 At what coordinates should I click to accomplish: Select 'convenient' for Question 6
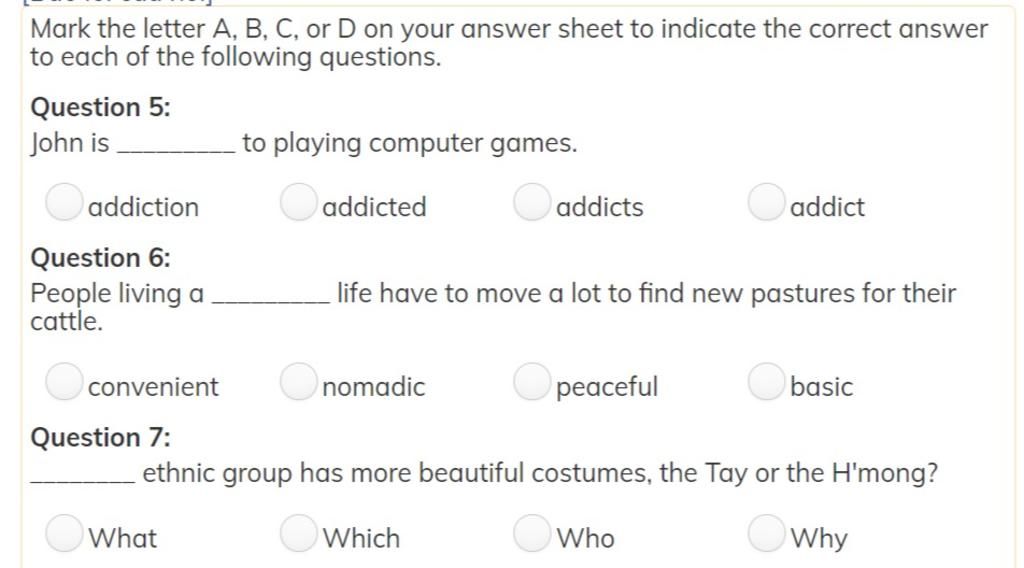tap(64, 381)
